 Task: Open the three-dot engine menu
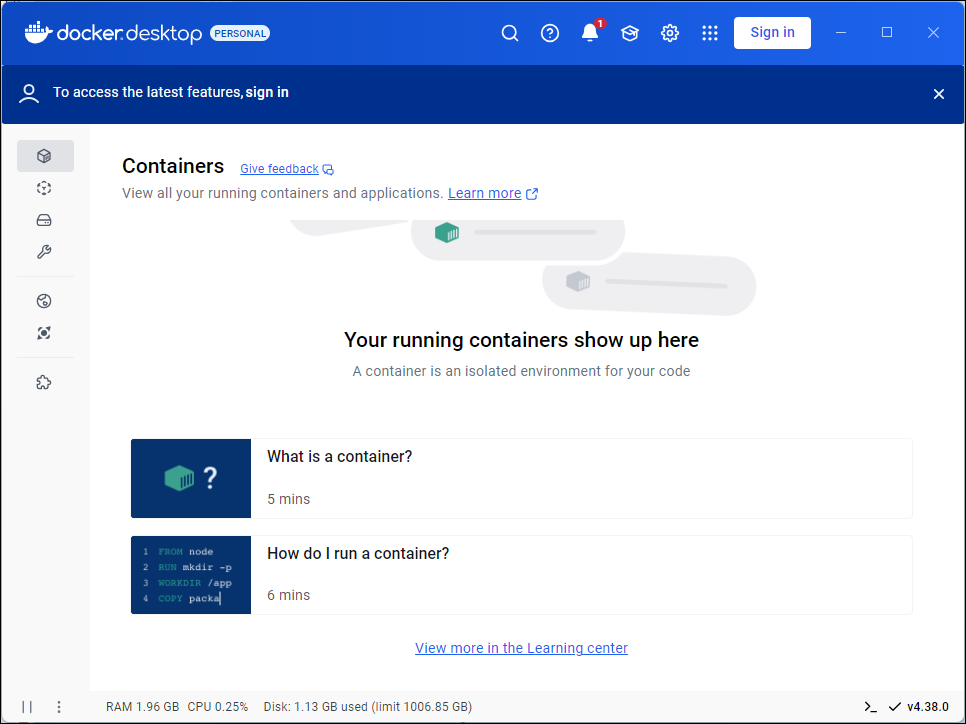pyautogui.click(x=59, y=707)
